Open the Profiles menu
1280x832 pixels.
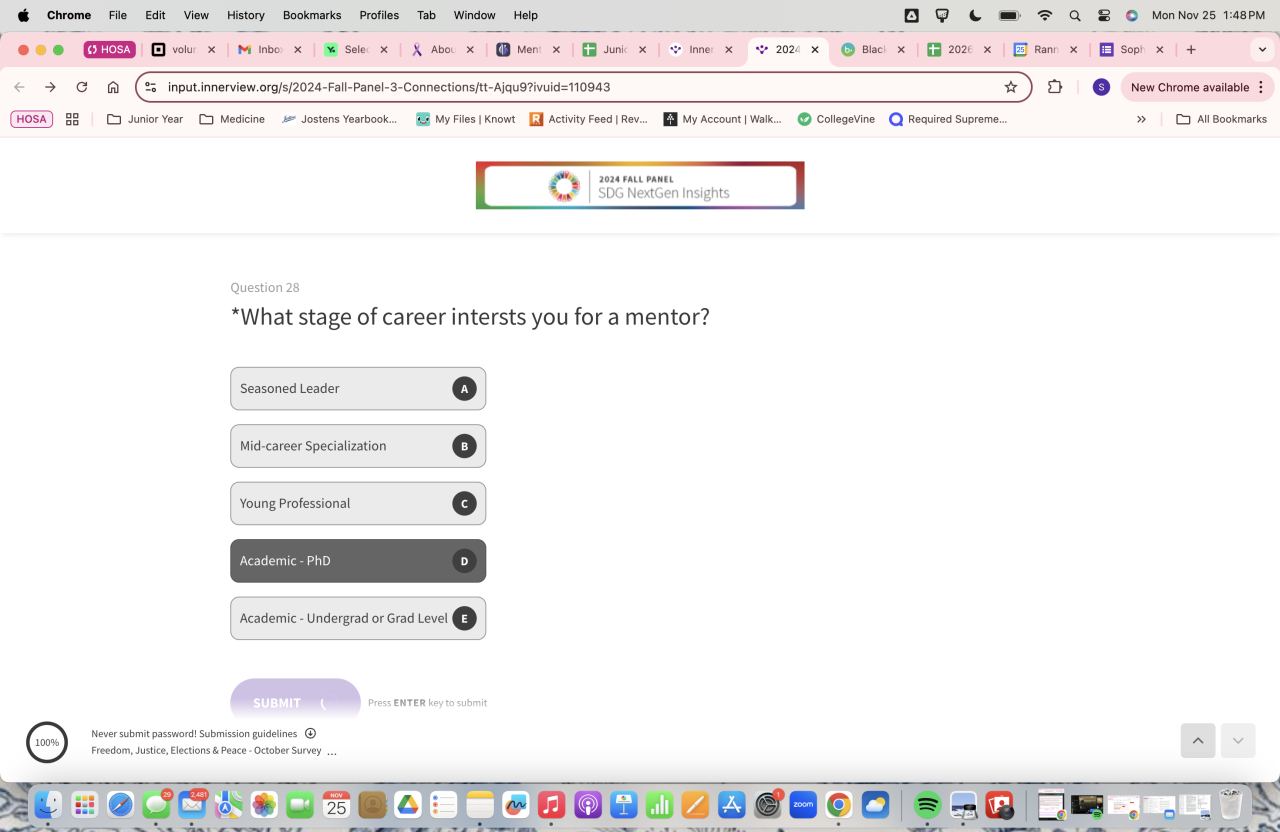click(379, 15)
